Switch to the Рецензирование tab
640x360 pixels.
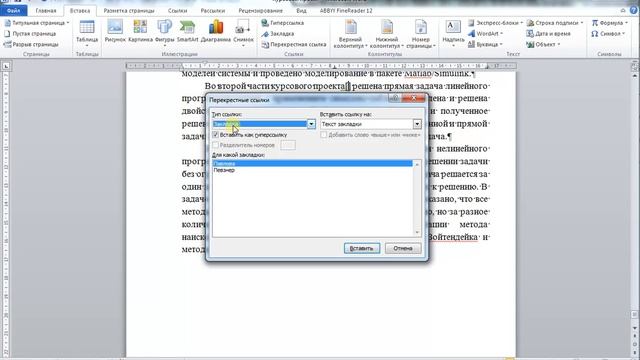tap(260, 11)
